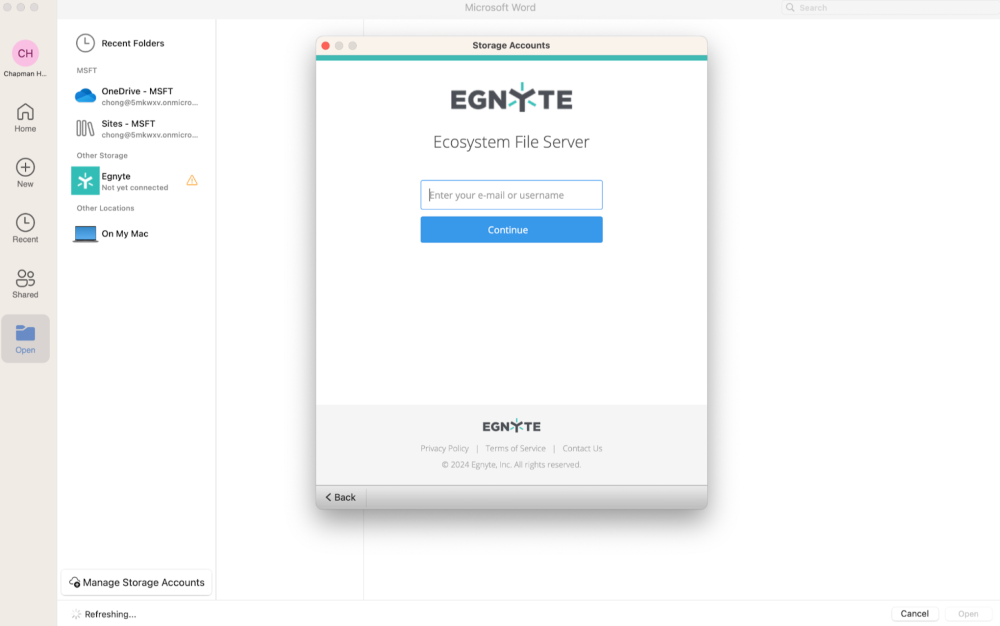Close the Storage Accounts dialog
This screenshot has height=626, width=1000.
click(326, 45)
